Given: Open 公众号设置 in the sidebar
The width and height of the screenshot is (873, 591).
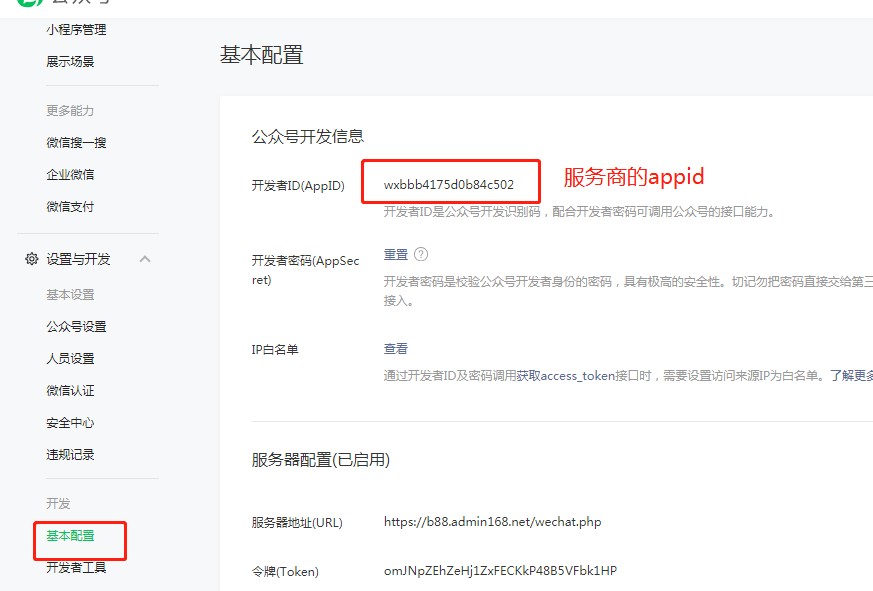Looking at the screenshot, I should coord(76,326).
